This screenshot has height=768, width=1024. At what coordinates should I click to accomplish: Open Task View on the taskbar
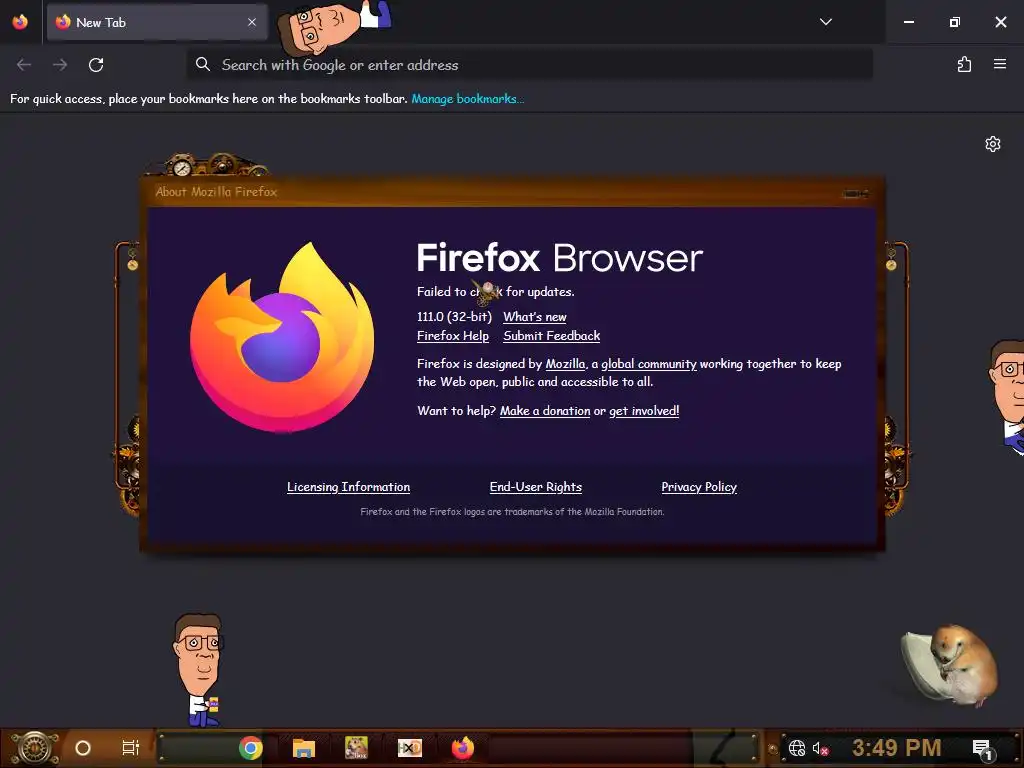131,748
